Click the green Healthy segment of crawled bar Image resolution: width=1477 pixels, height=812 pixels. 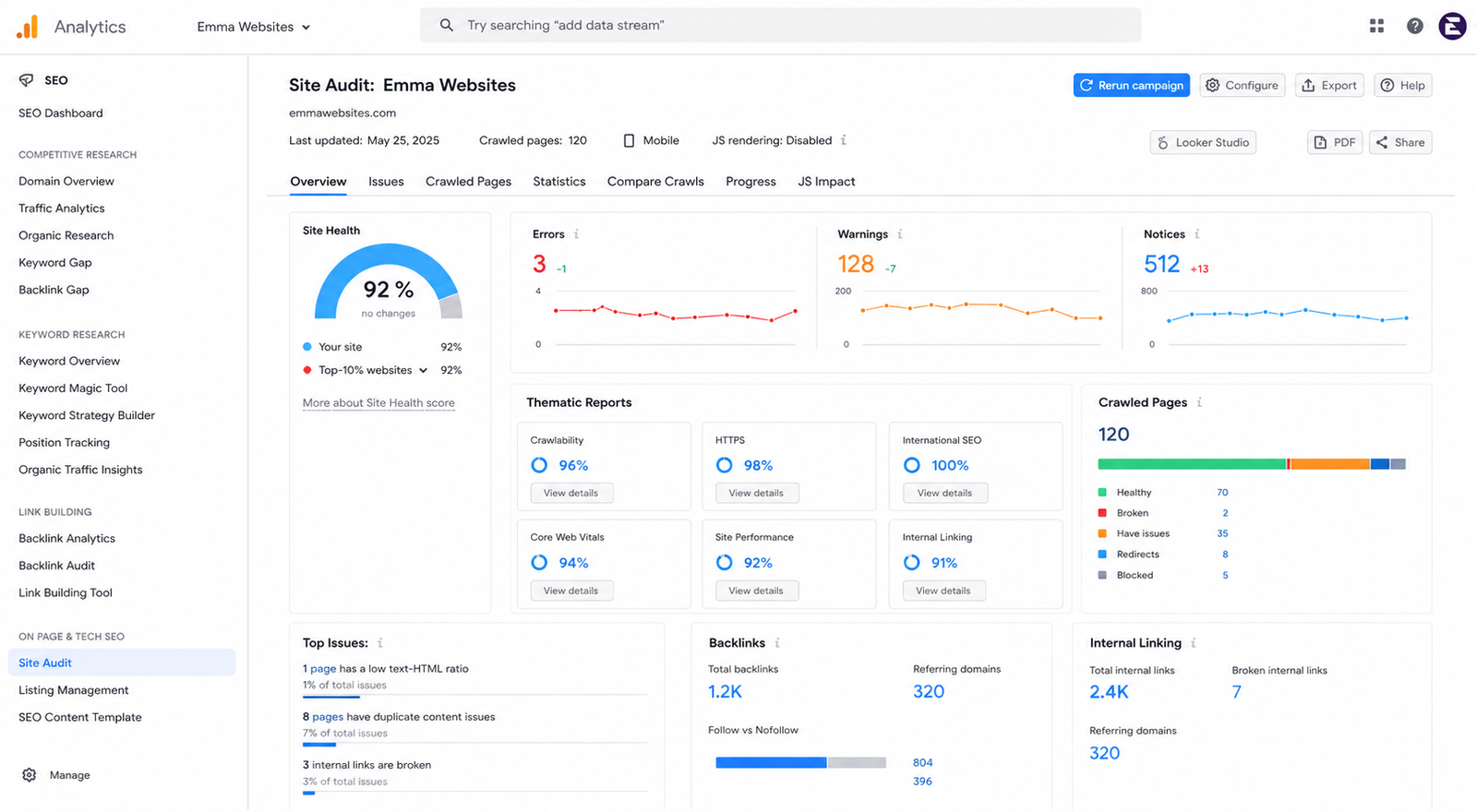pos(1192,464)
